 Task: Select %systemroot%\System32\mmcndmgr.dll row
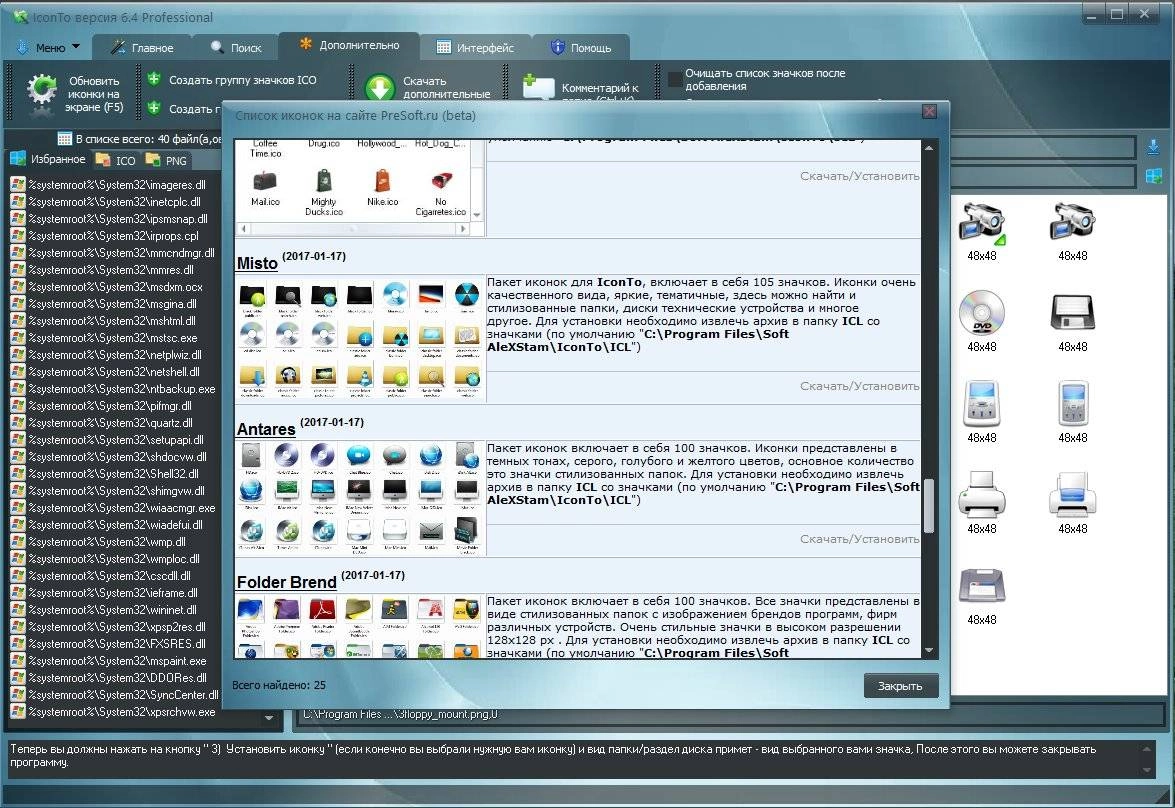(112, 253)
